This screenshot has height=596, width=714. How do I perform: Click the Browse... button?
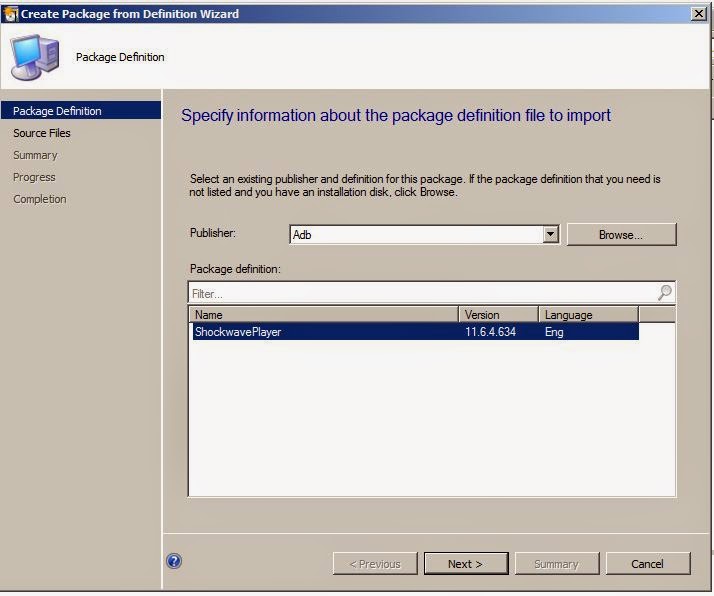(x=622, y=234)
